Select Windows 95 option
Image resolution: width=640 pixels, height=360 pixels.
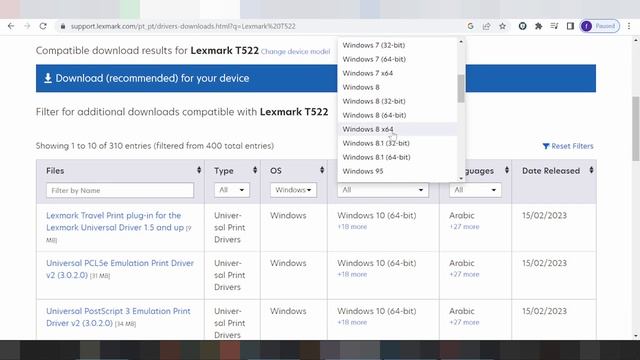pos(397,171)
